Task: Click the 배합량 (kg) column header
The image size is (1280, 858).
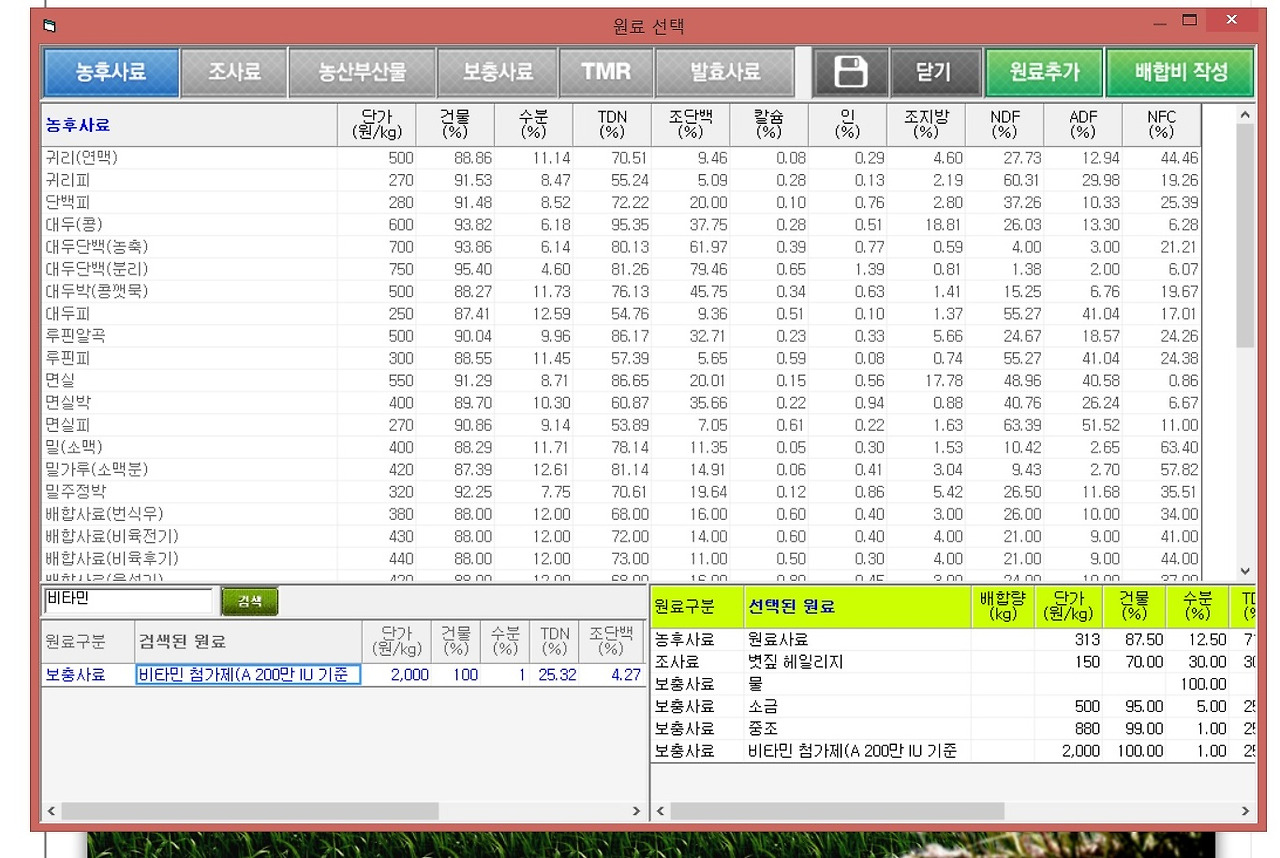Action: point(1003,607)
